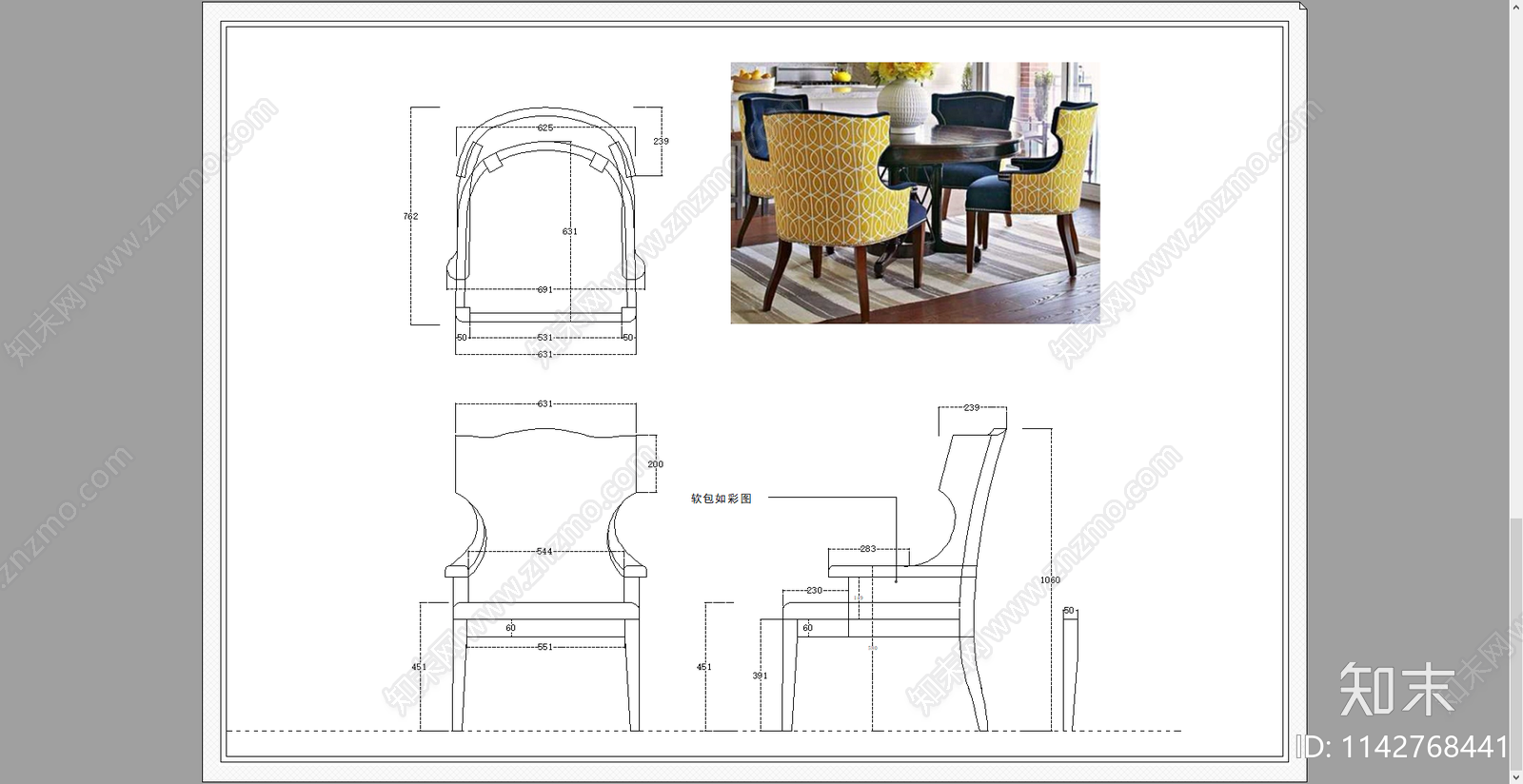Click the dining chairs reference photo
The height and width of the screenshot is (784, 1523).
click(x=915, y=193)
